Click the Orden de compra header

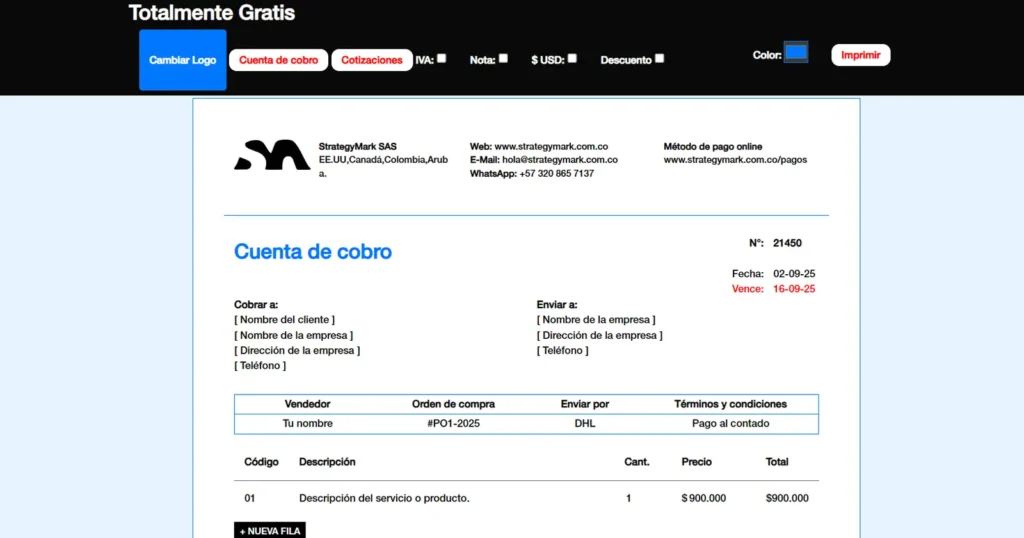[x=453, y=404]
